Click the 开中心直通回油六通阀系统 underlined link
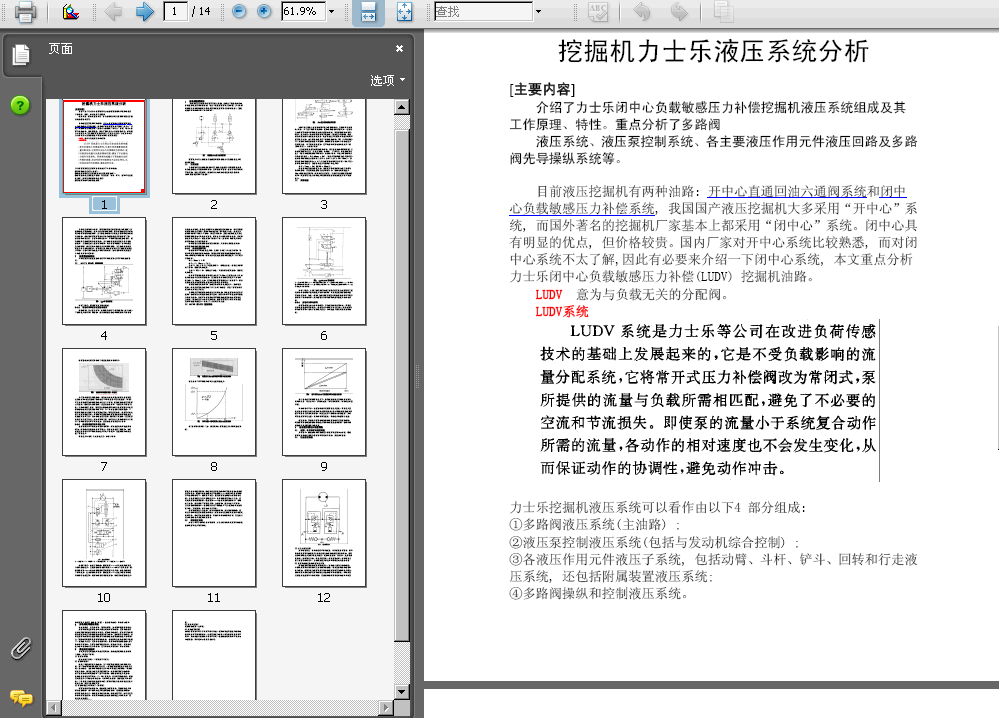This screenshot has height=718, width=999. coord(787,191)
